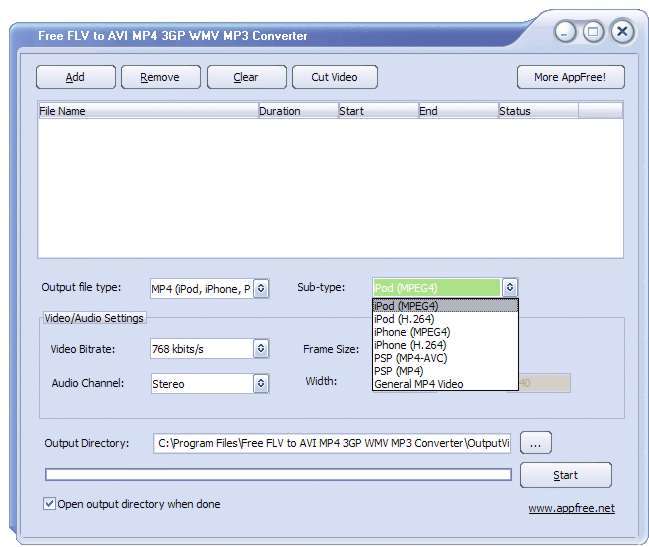Screen dimensions: 649x547
Task: Pick PSP (MP4-AVC) from the list
Action: [410, 358]
